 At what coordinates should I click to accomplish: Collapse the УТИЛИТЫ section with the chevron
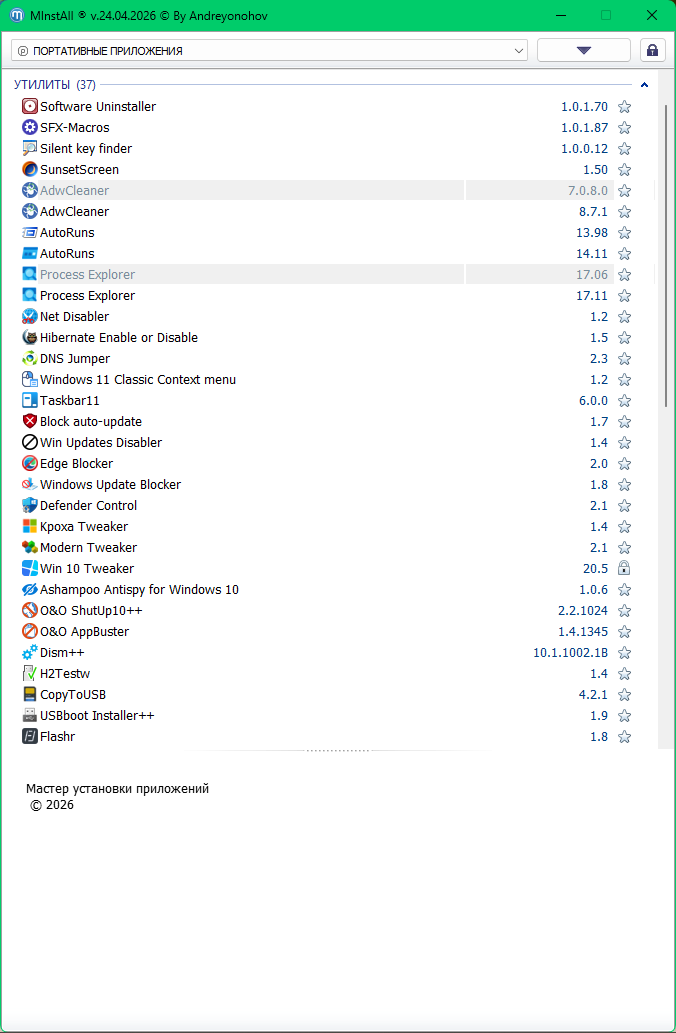pos(645,85)
